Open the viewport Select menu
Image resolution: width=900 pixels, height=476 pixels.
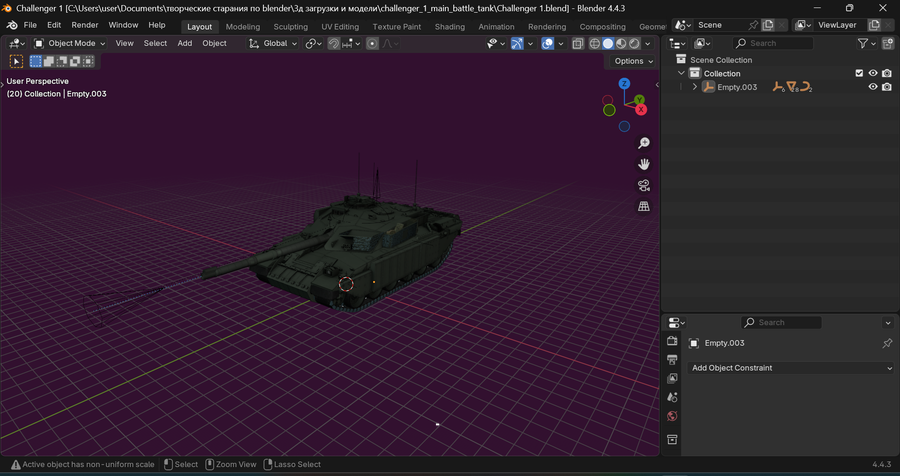click(x=155, y=44)
